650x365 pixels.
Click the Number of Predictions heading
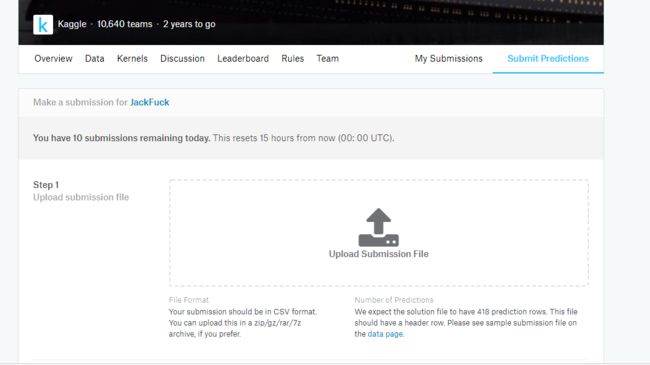(394, 300)
